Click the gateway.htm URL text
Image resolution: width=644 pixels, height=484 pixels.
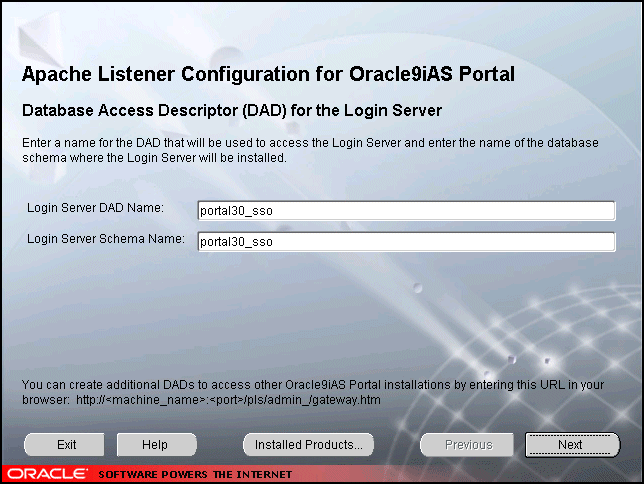[x=228, y=400]
